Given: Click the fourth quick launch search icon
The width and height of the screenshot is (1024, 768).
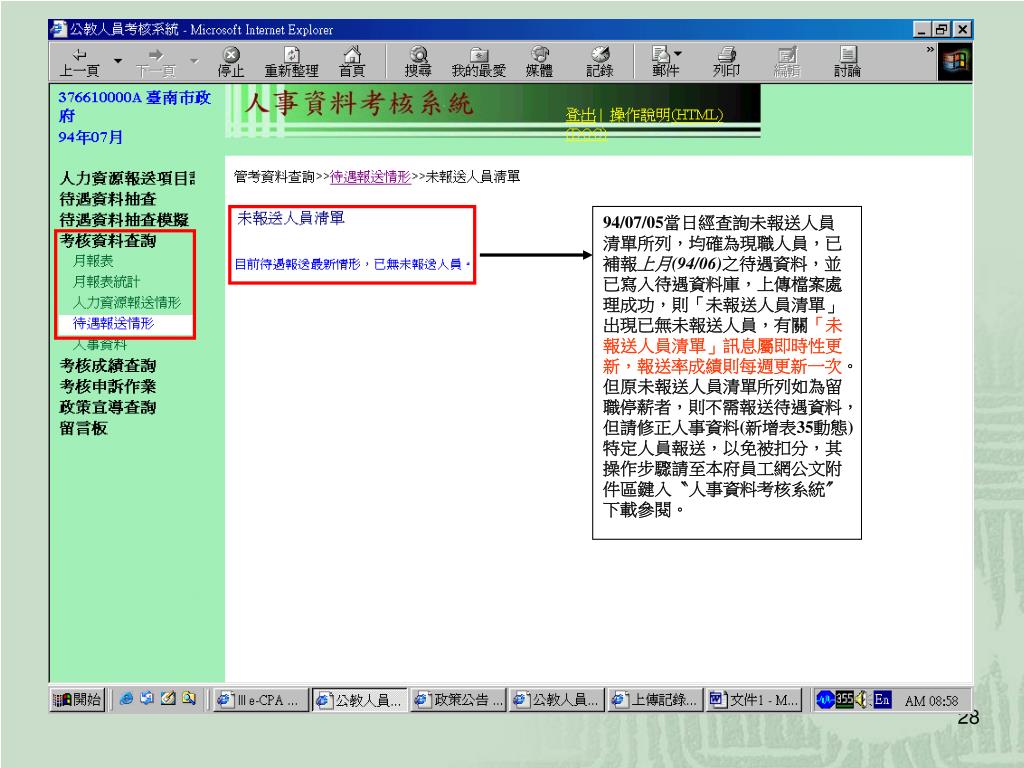Looking at the screenshot, I should click(x=189, y=699).
